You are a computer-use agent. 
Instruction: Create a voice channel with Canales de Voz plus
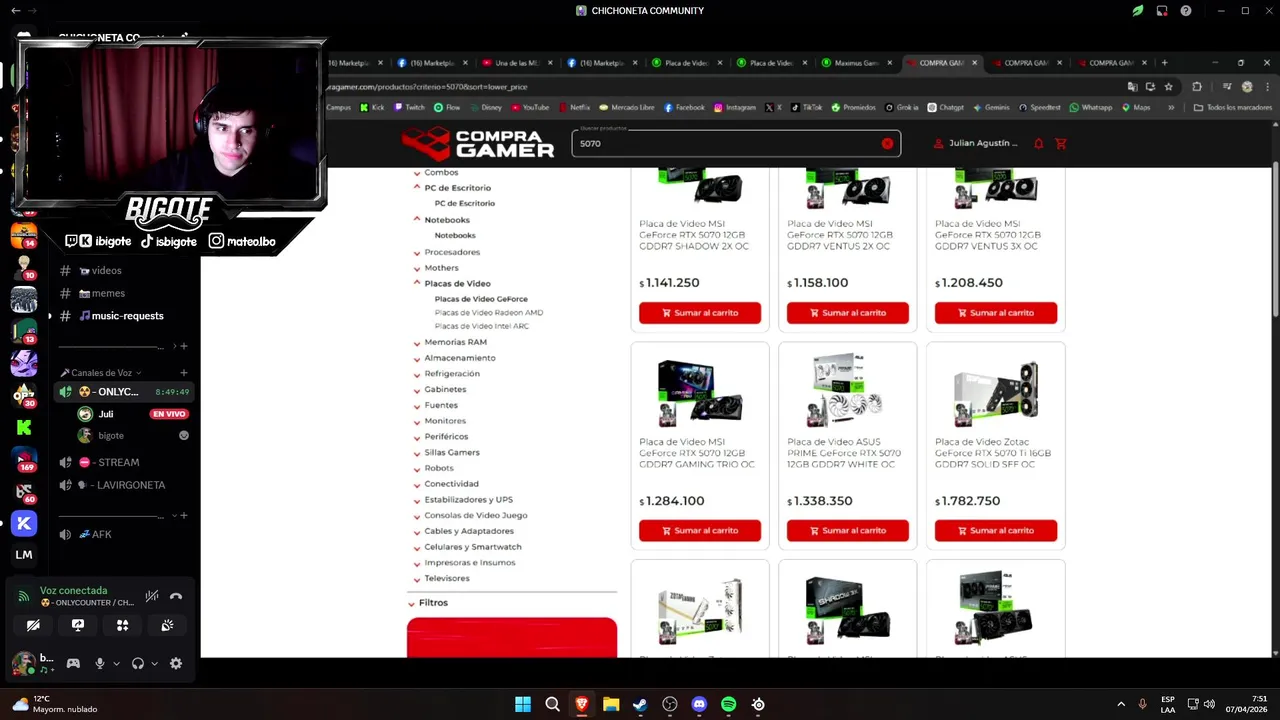(x=183, y=373)
